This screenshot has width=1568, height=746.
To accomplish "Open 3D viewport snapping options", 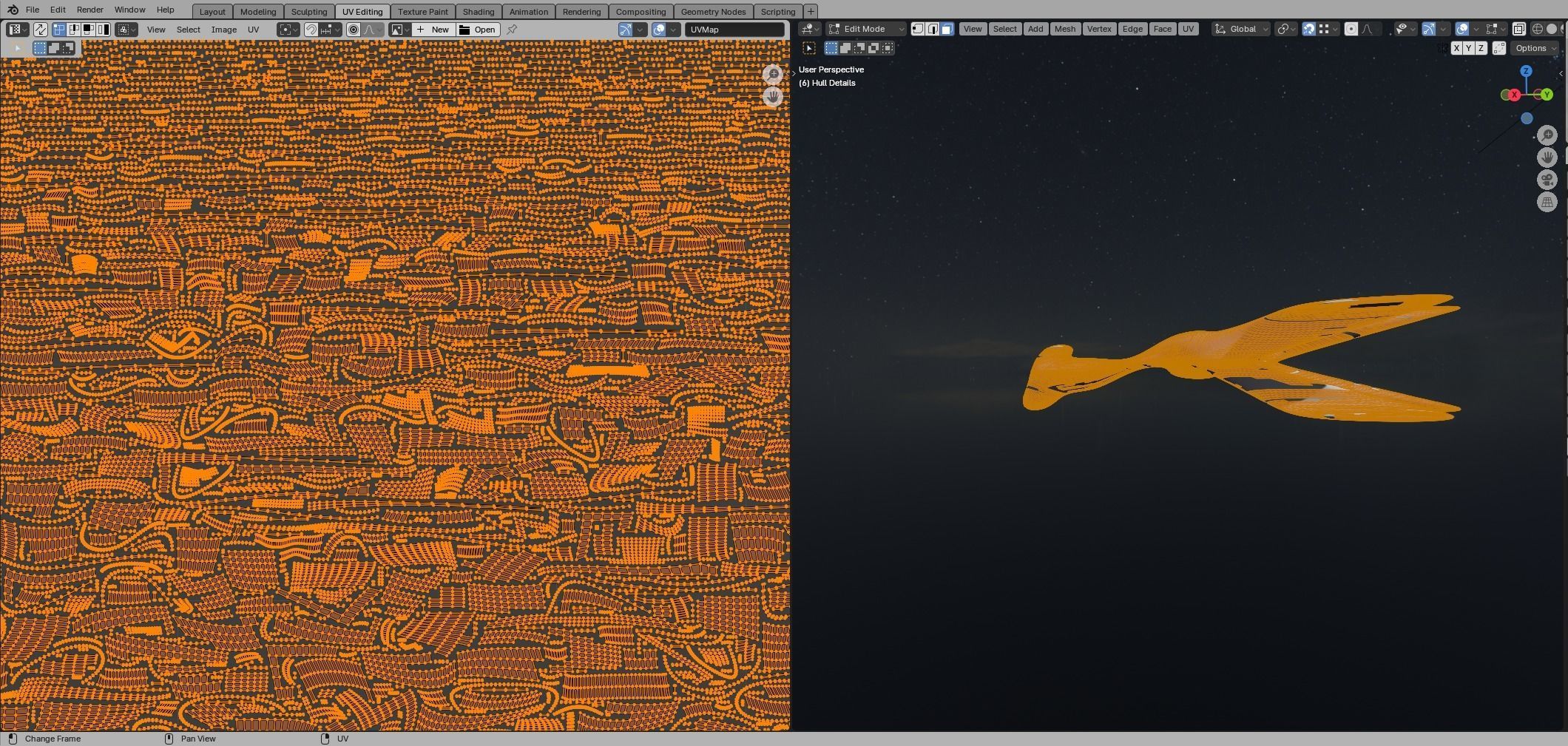I will click(x=1328, y=29).
